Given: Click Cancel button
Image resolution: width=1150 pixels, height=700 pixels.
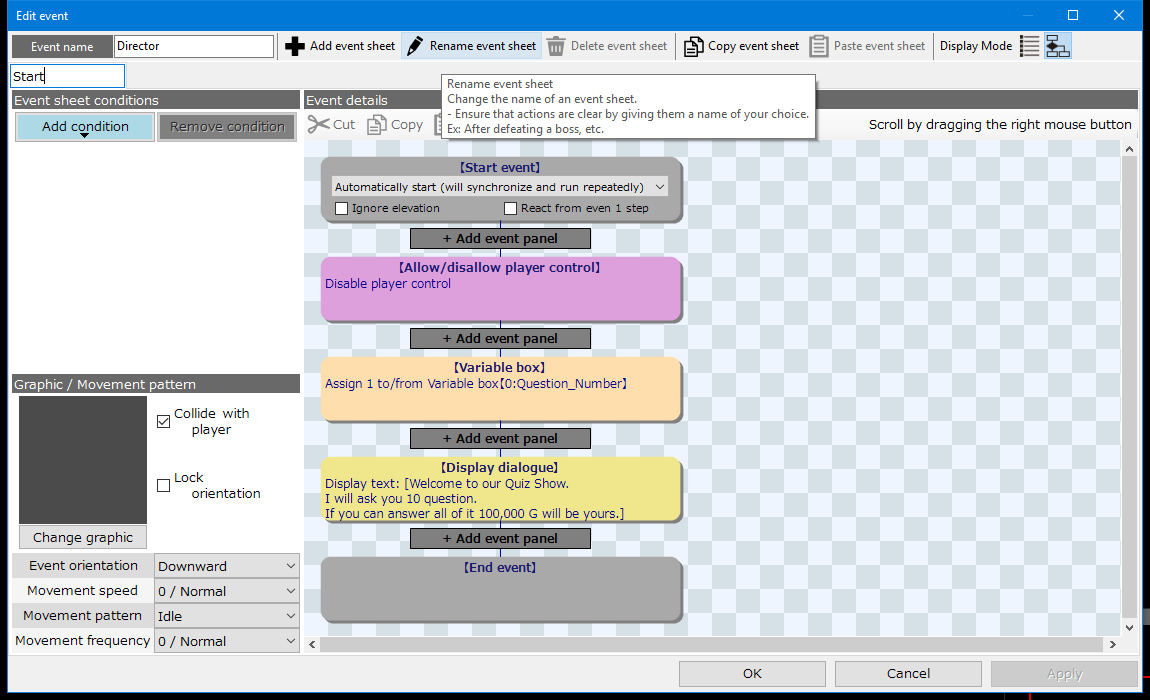Looking at the screenshot, I should [x=908, y=674].
